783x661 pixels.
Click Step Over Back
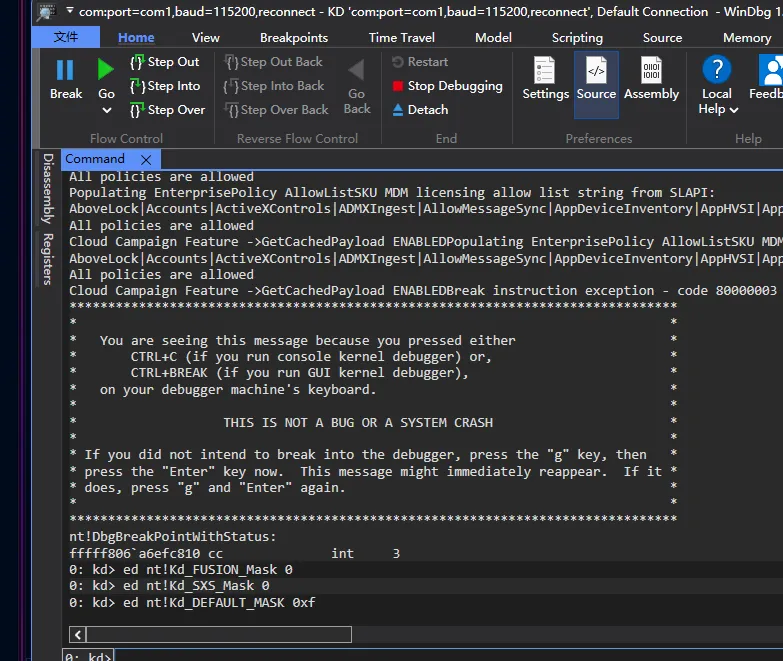[276, 110]
